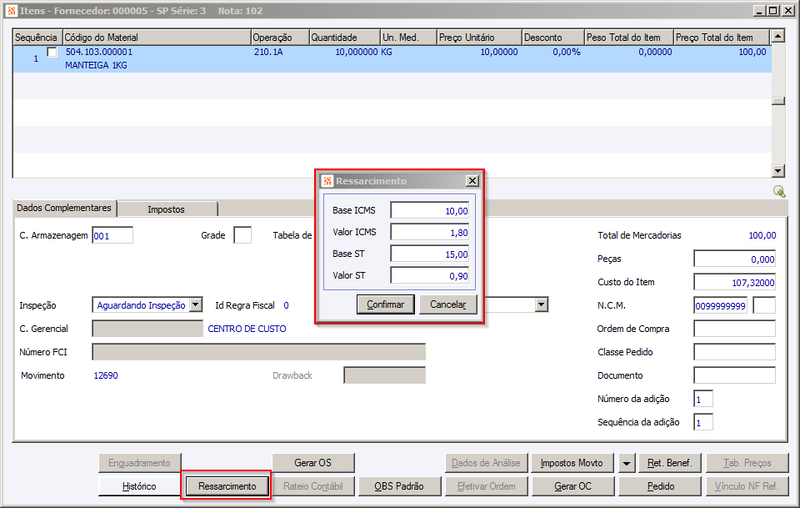Screen dimensions: 800x508
Task: Click the C. Armazenagem field with 001
Action: click(x=112, y=236)
